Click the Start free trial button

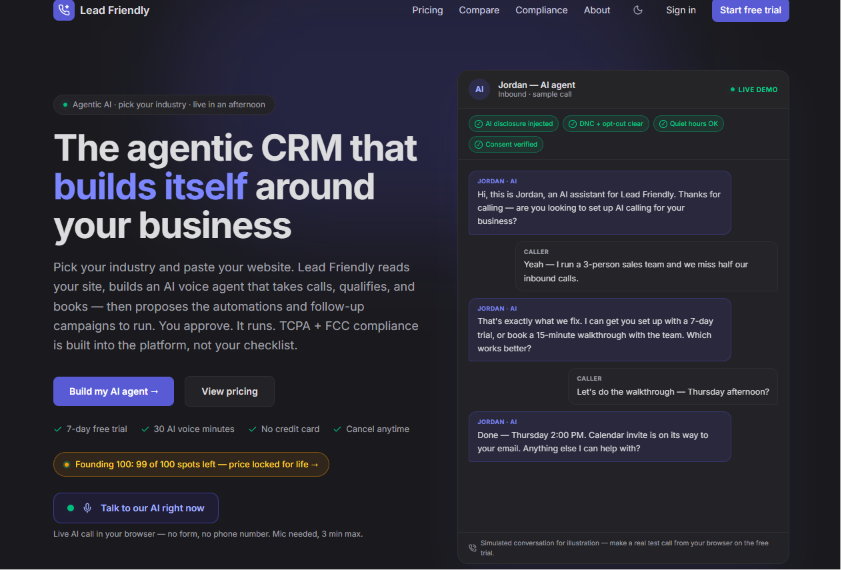[750, 10]
